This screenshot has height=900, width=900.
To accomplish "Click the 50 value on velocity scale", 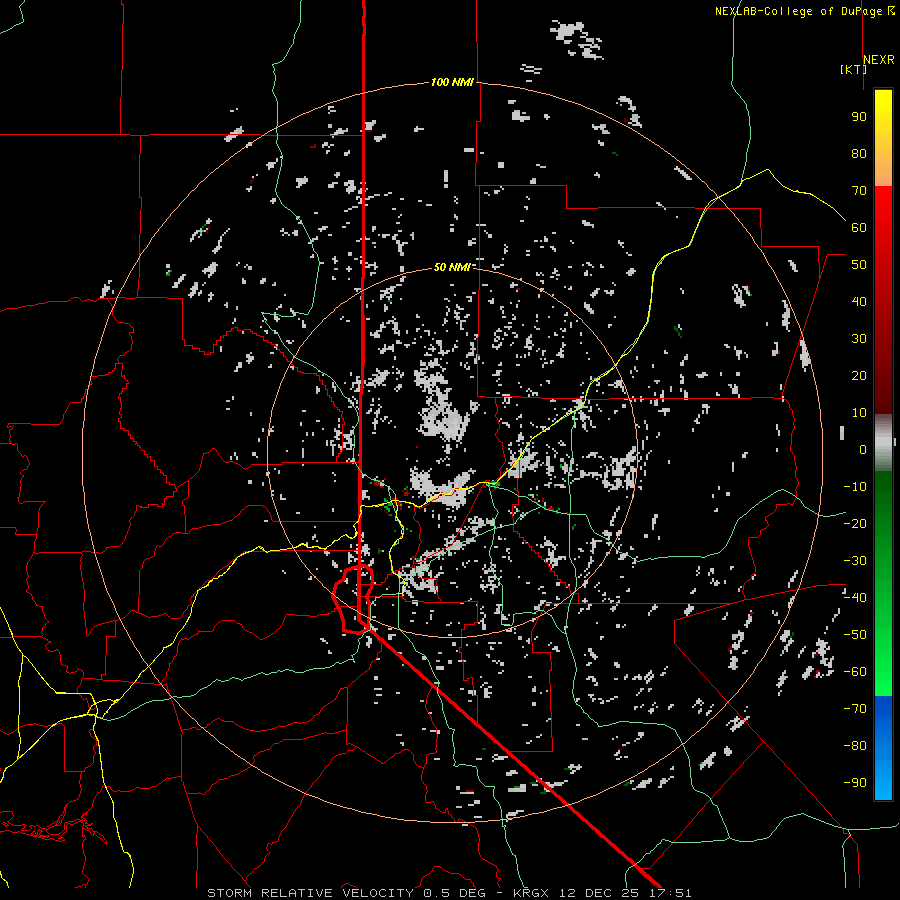I will (x=859, y=265).
